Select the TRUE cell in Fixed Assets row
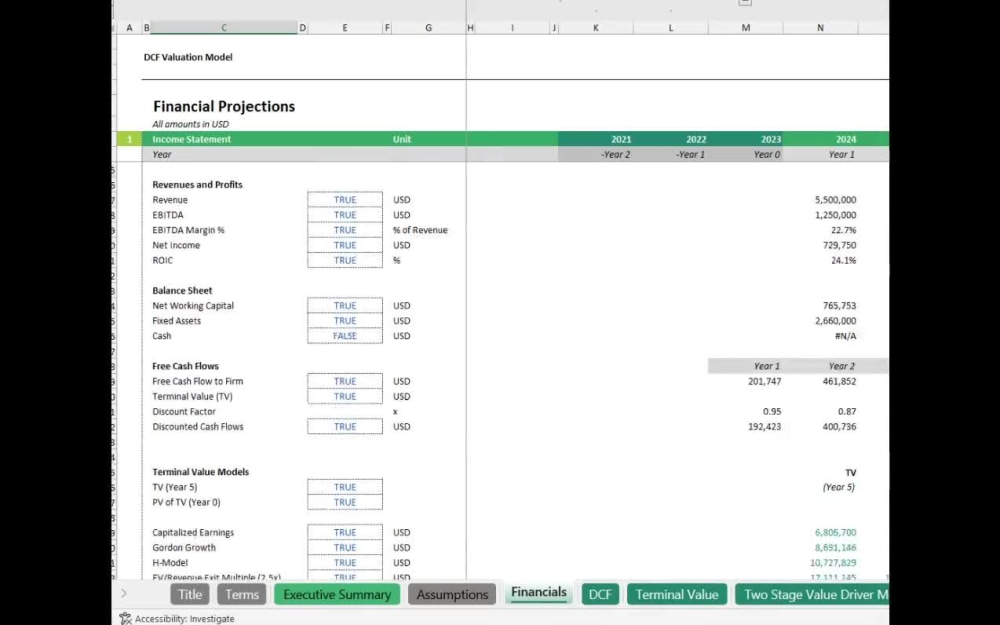This screenshot has width=1000, height=625. click(345, 321)
